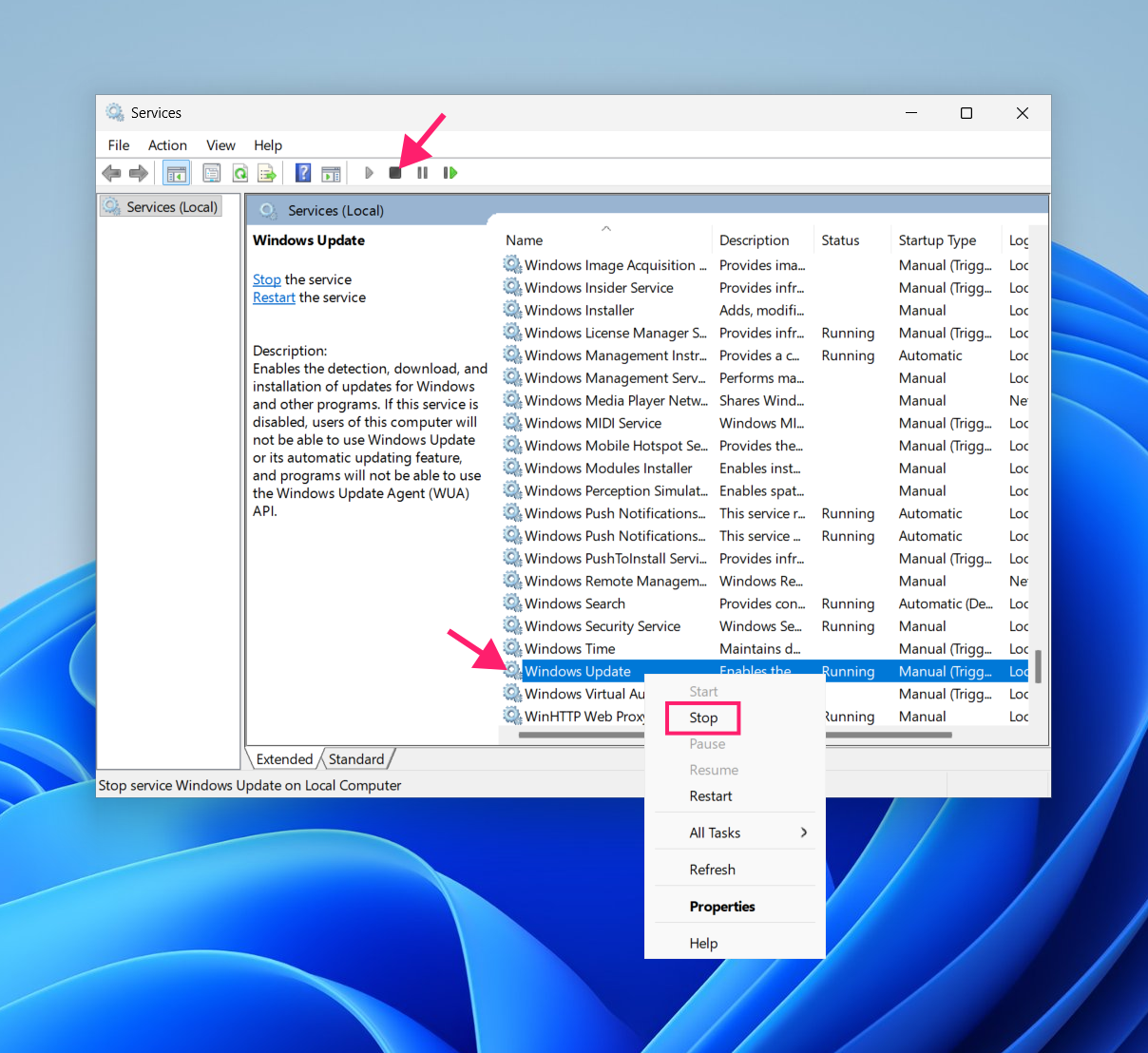
Task: Click the Stop the service link
Action: [267, 279]
